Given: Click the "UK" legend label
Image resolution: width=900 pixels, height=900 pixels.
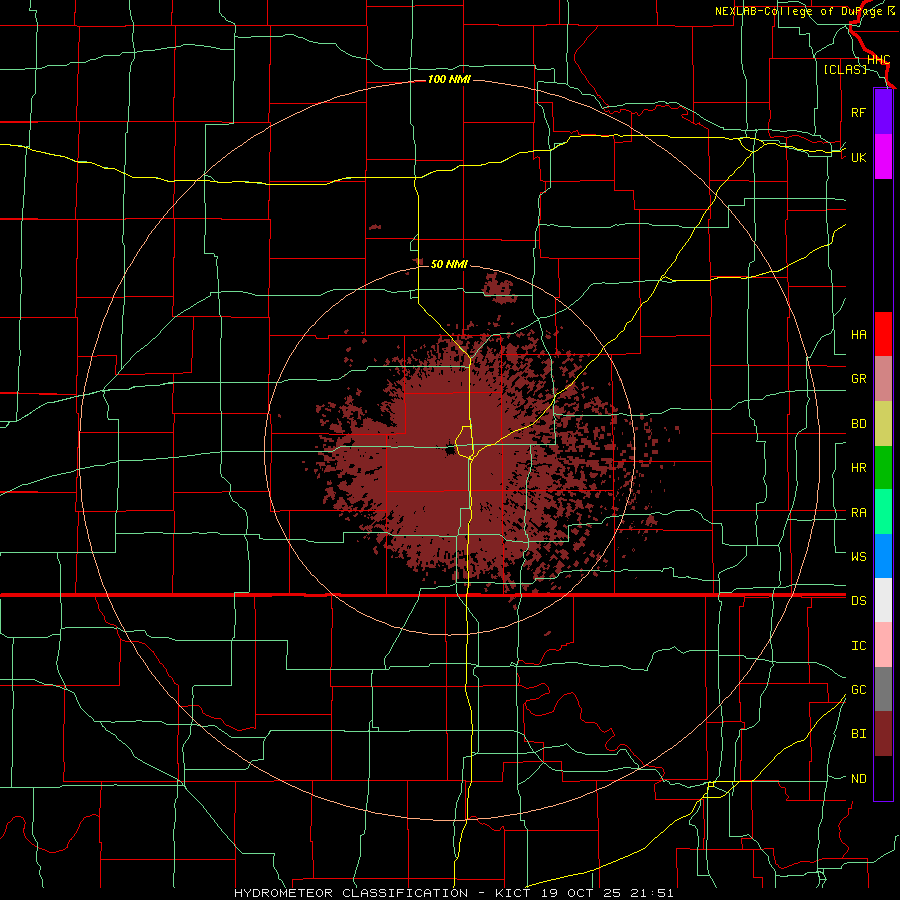Looking at the screenshot, I should point(859,157).
